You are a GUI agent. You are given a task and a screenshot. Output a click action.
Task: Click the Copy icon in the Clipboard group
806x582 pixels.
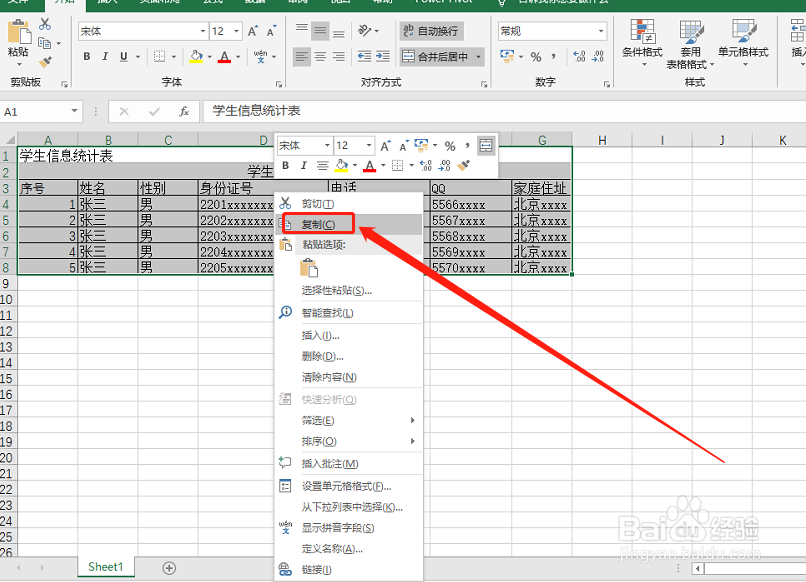[x=45, y=42]
